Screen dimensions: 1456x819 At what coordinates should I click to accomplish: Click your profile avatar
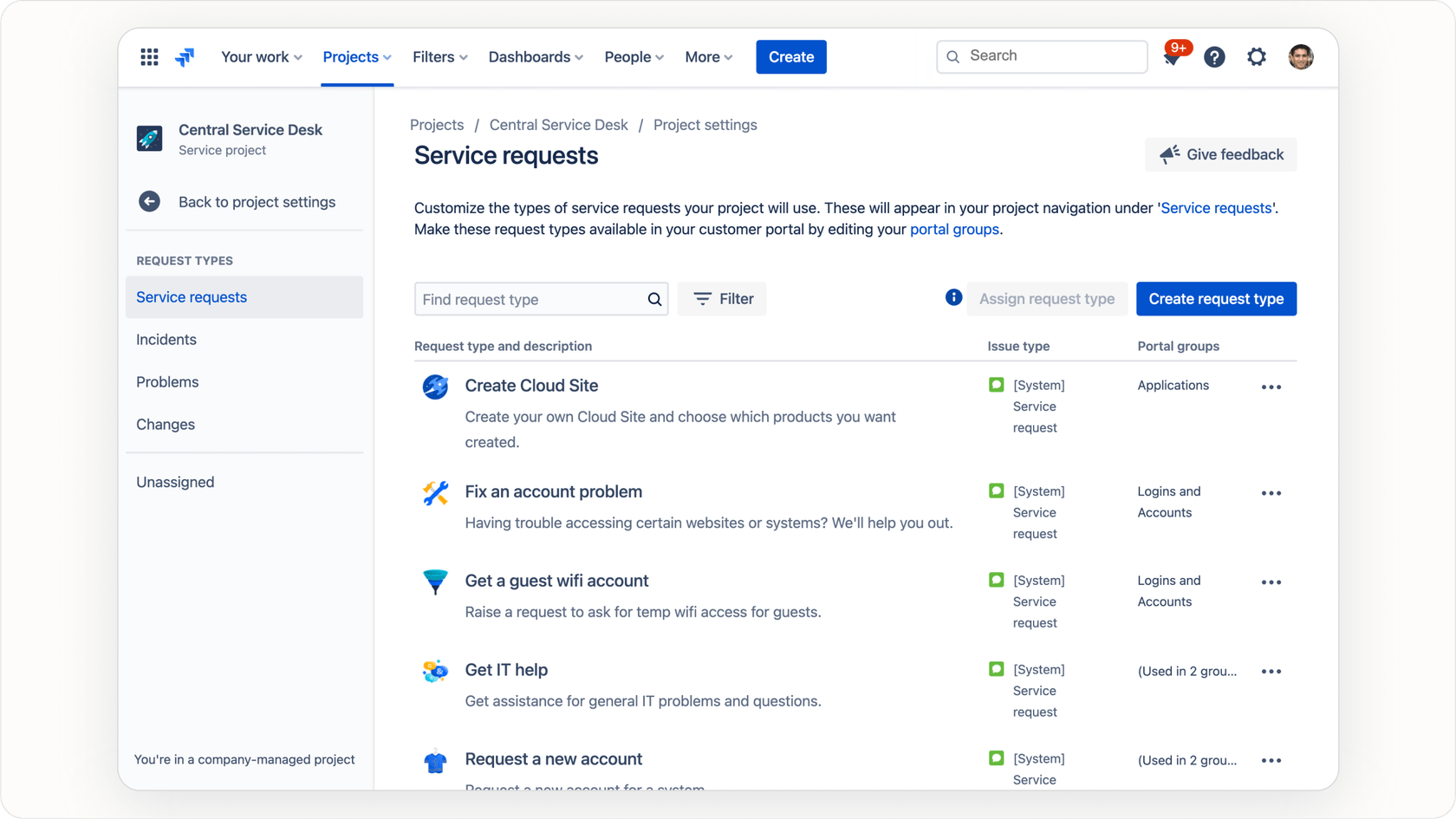1300,56
